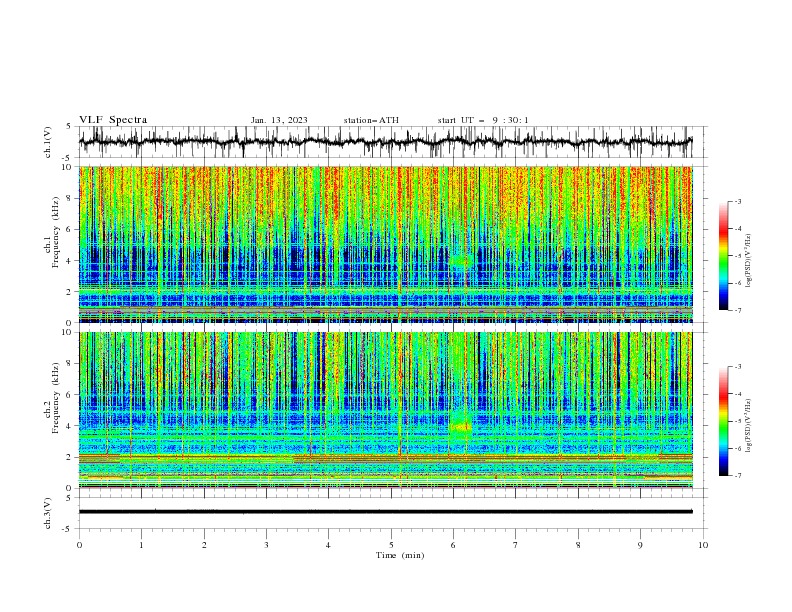
Task: Click the ch.3 flat voltage trace
Action: (x=386, y=512)
